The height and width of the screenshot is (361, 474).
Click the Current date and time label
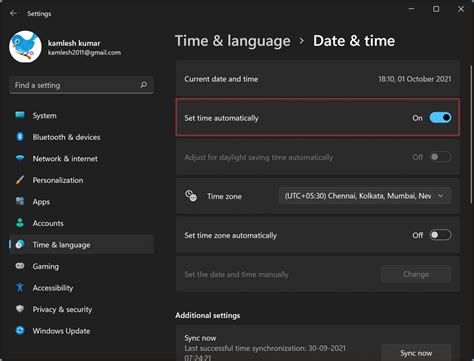[221, 79]
